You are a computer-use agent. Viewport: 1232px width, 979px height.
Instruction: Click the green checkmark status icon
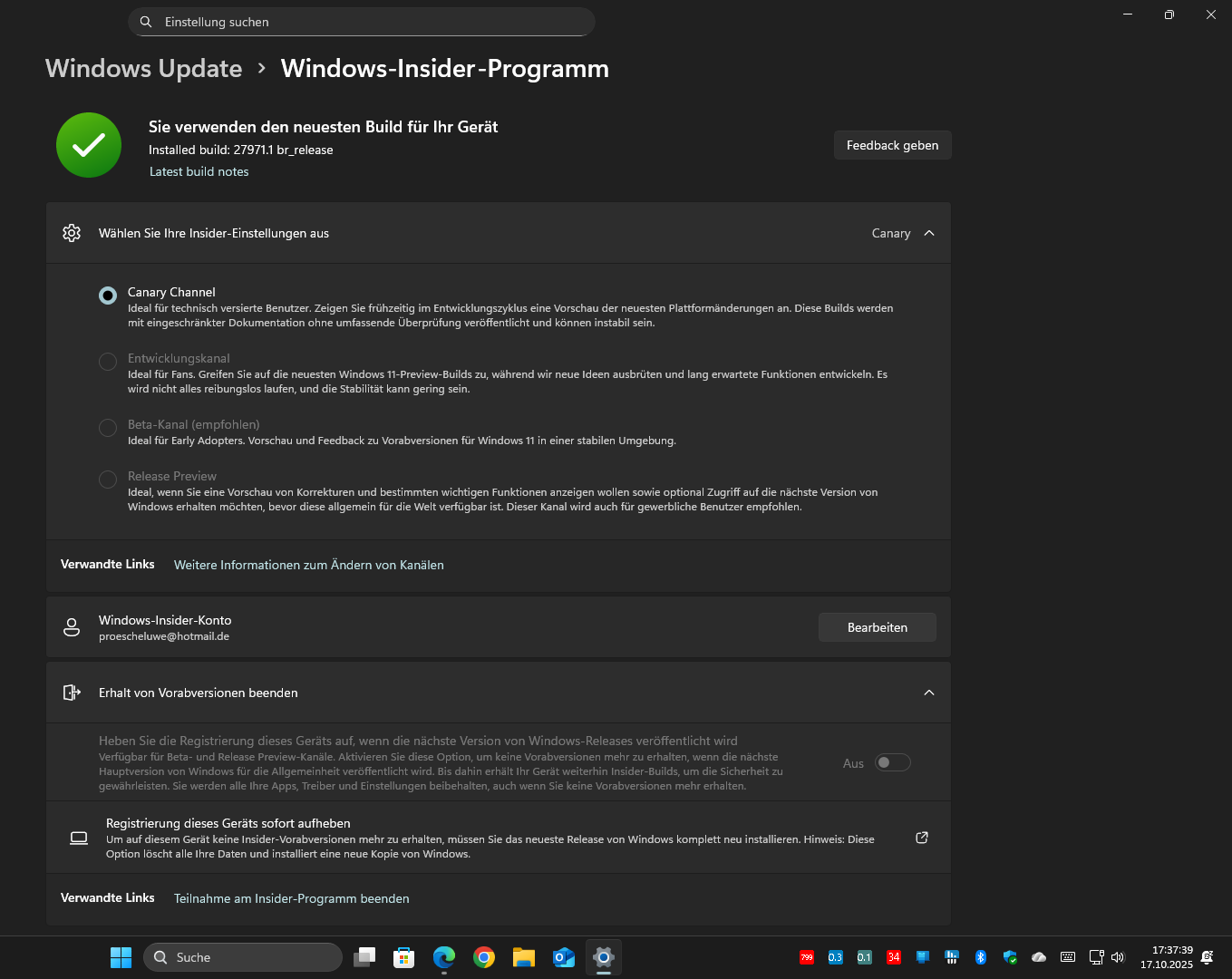89,145
